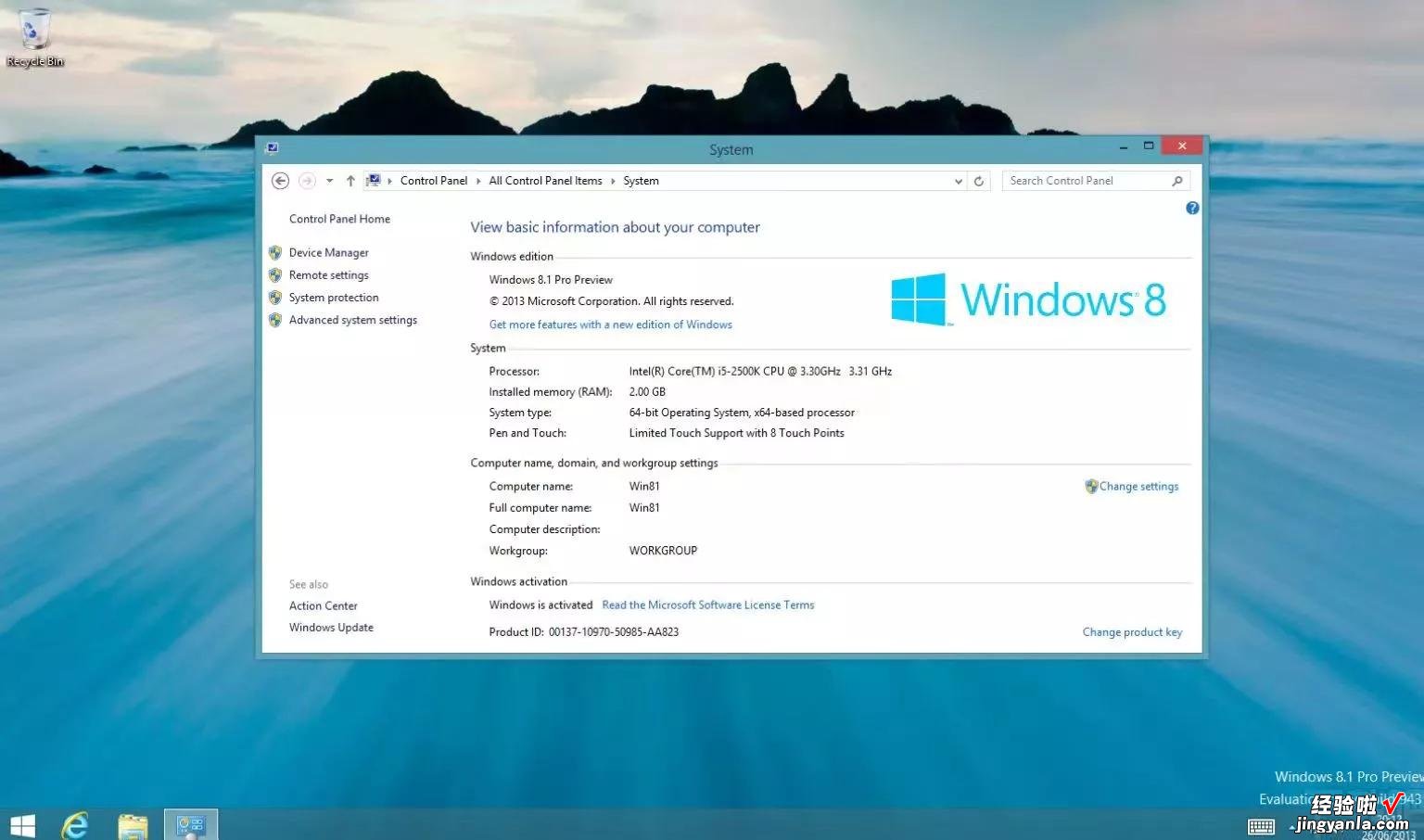1424x840 pixels.
Task: Click the Control Panel taskbar button
Action: (x=191, y=824)
